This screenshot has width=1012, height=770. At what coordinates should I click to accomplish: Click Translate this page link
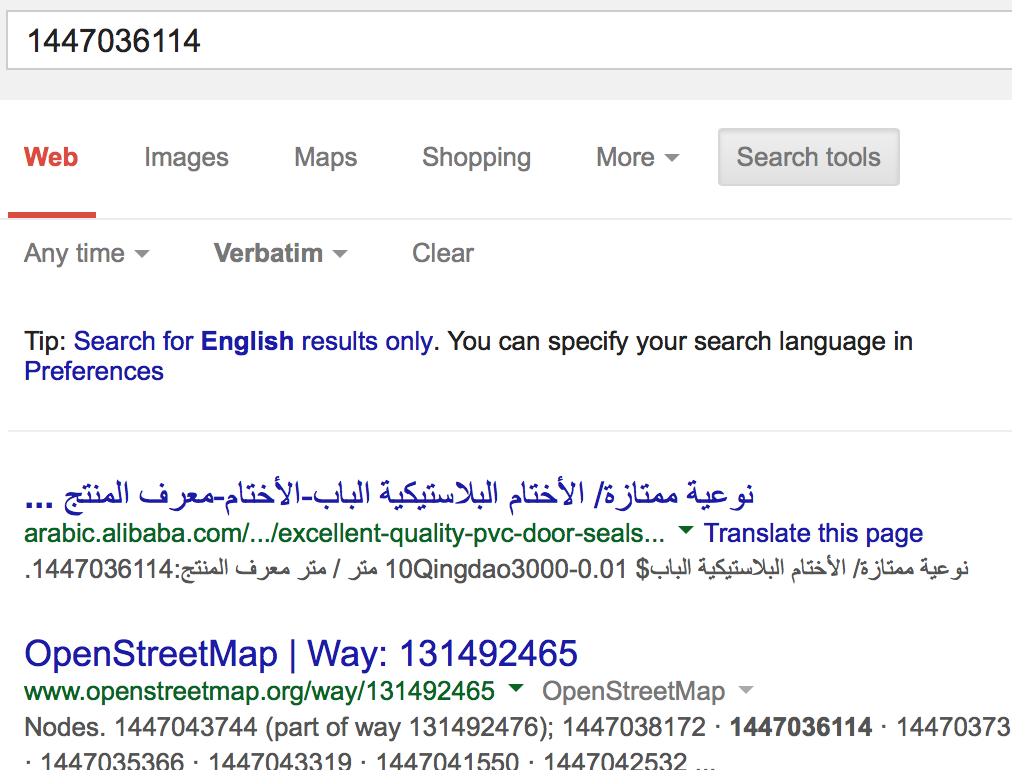point(813,534)
